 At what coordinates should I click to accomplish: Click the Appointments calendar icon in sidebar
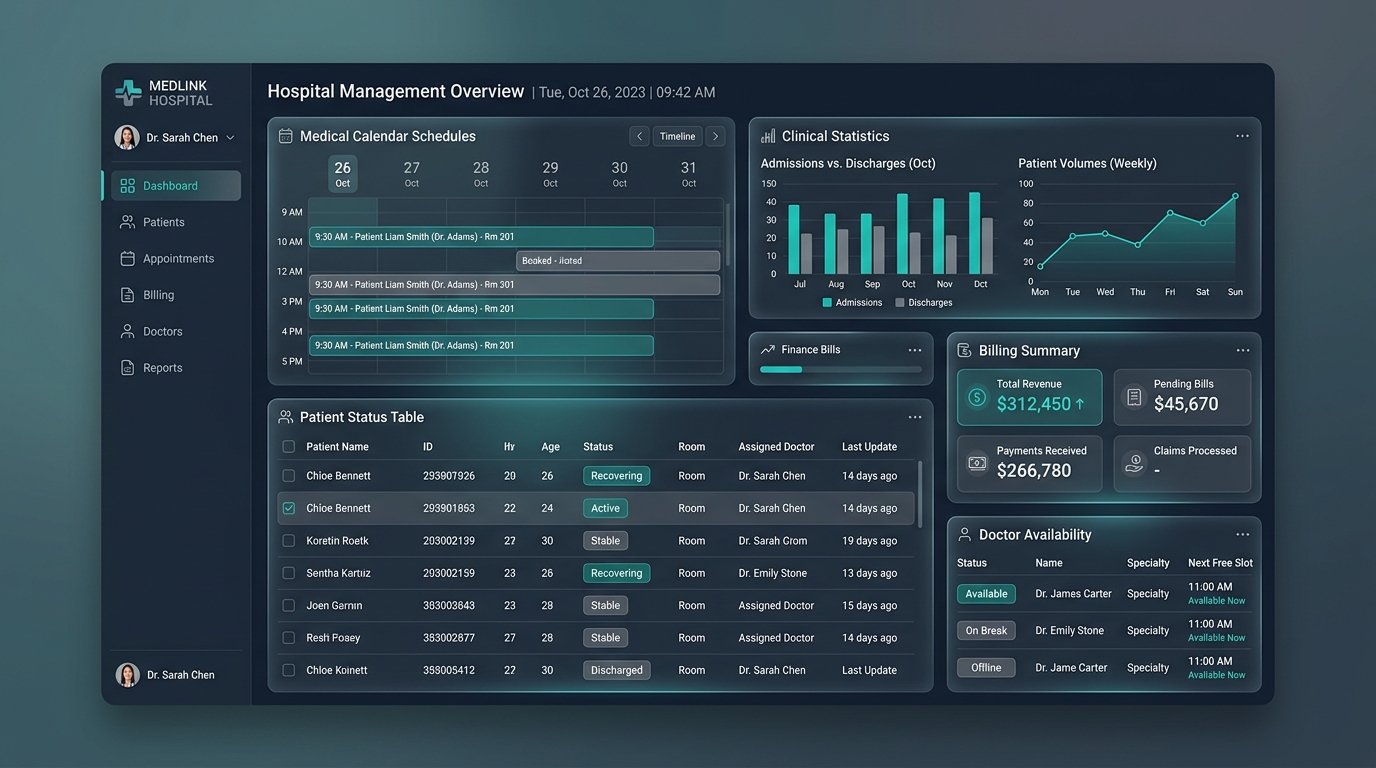(127, 258)
